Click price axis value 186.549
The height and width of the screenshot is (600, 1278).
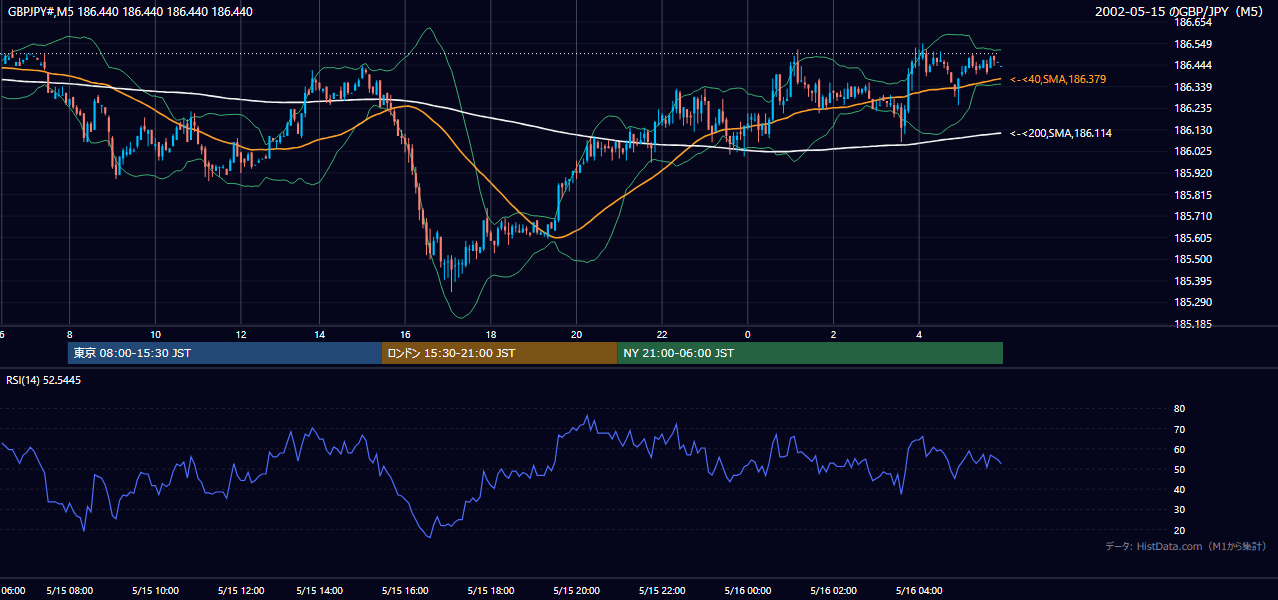[1192, 44]
